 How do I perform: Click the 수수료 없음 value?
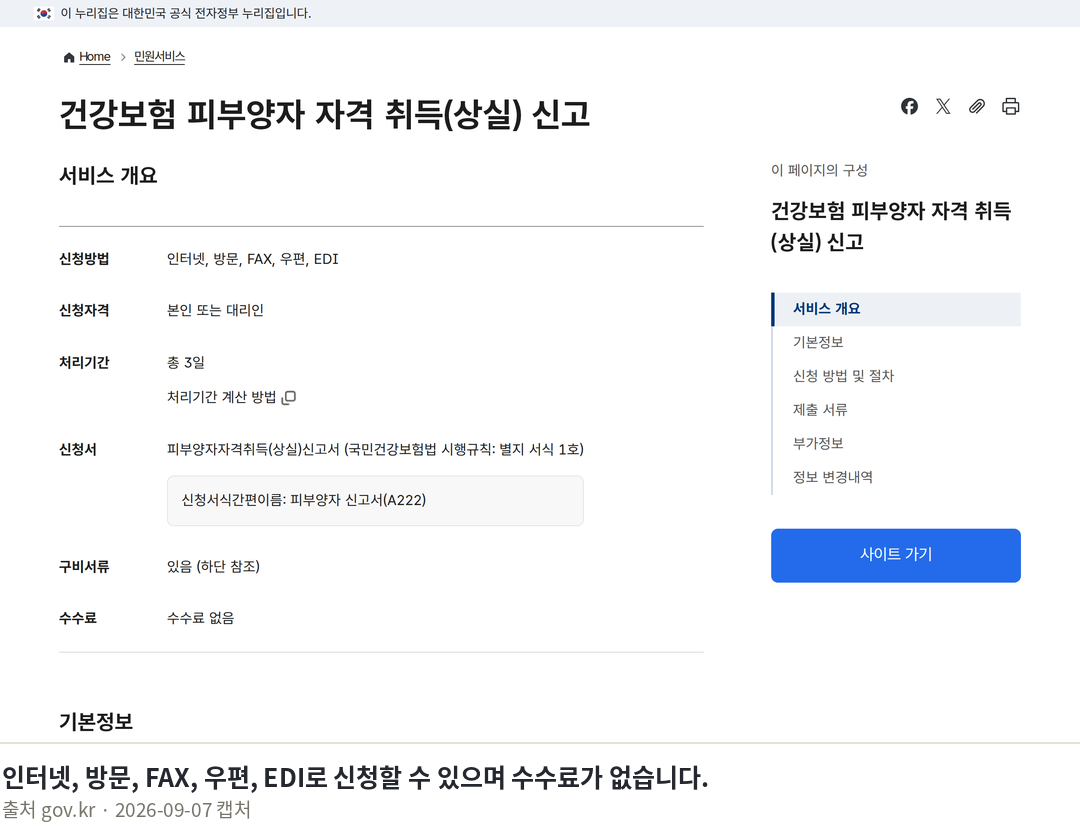pyautogui.click(x=200, y=618)
